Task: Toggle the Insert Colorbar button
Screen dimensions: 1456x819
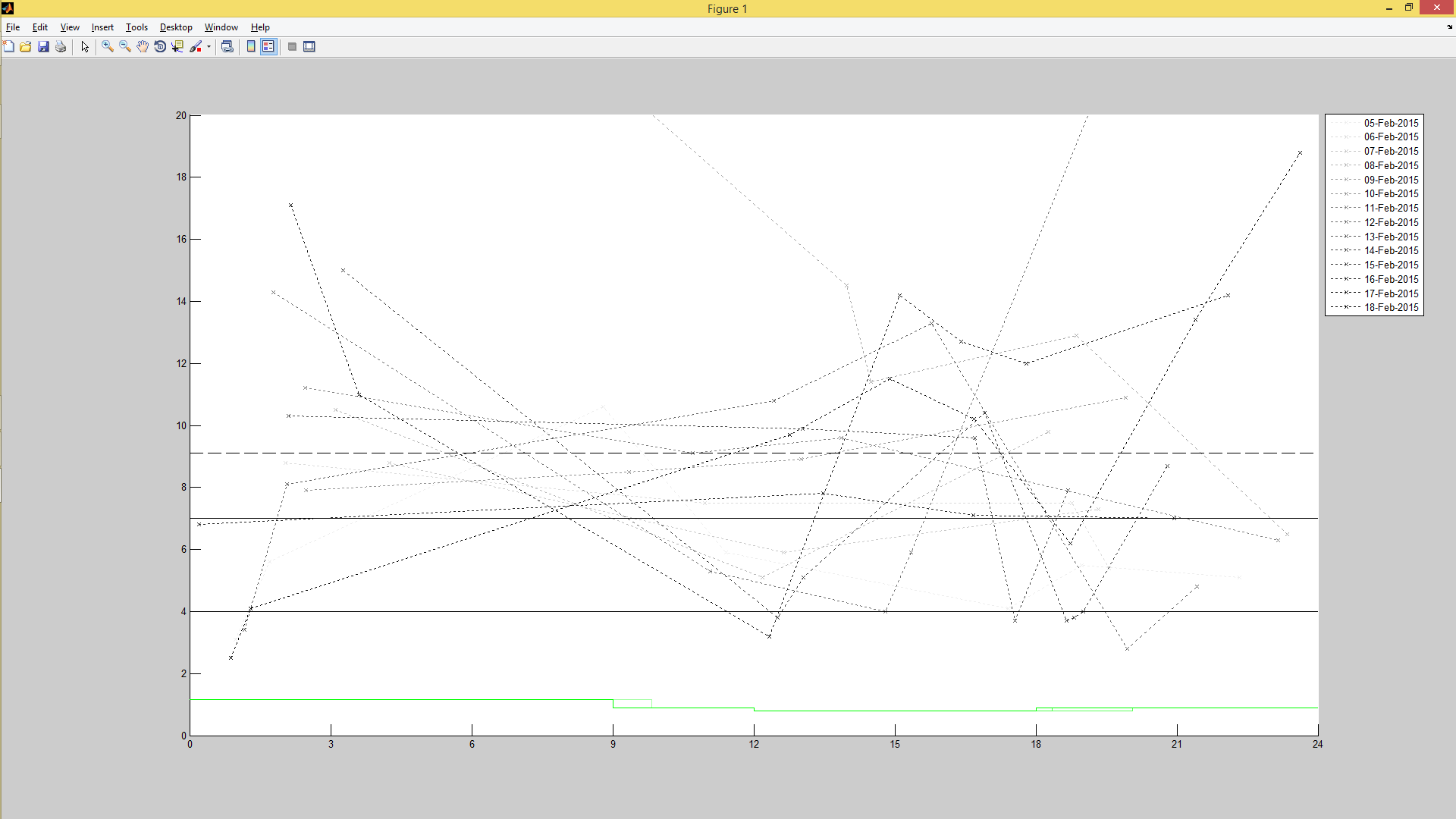Action: tap(251, 47)
